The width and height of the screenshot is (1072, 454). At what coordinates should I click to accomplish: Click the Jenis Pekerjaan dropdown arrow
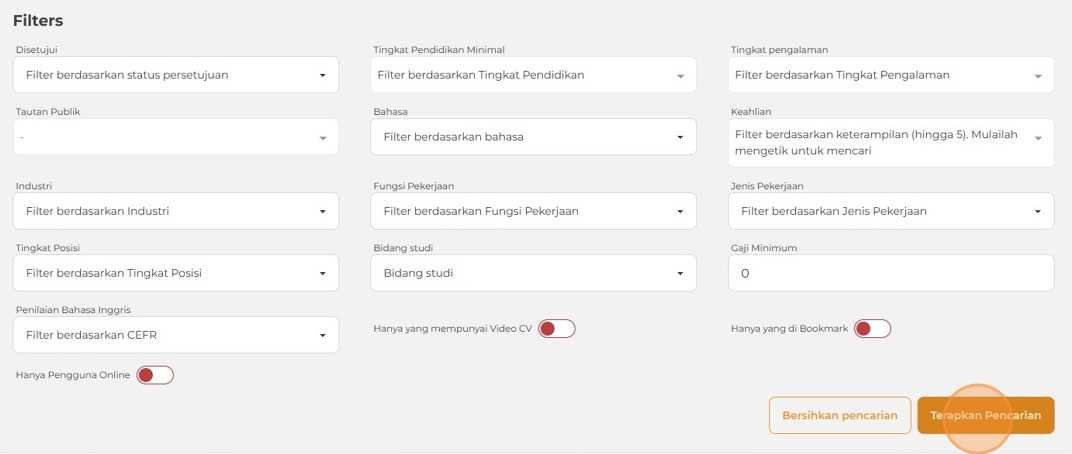1037,212
